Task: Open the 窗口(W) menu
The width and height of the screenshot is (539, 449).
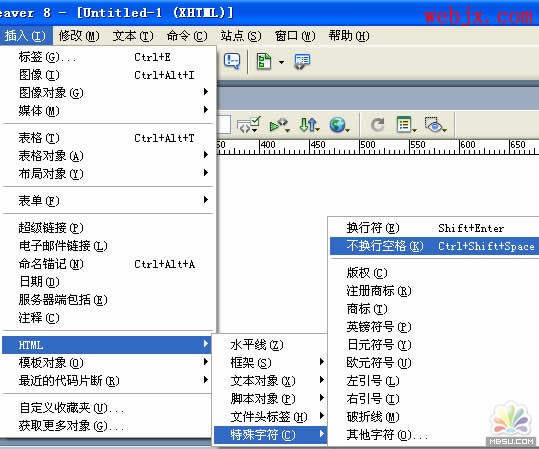Action: pos(295,36)
